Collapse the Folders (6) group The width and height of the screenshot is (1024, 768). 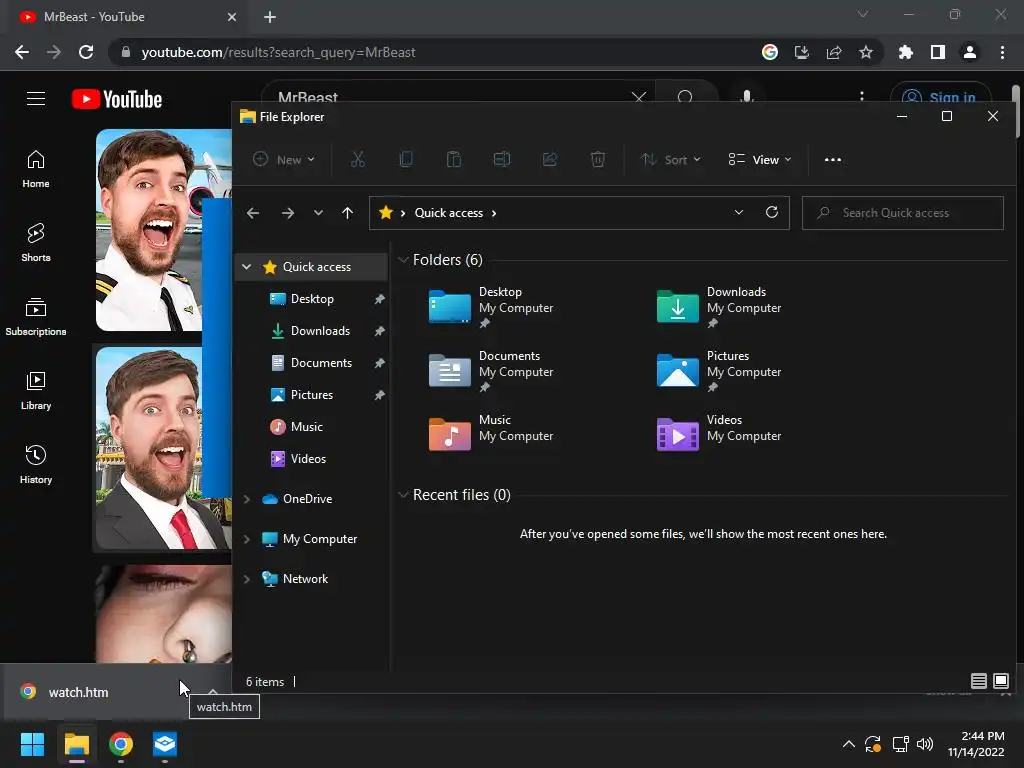(x=403, y=260)
